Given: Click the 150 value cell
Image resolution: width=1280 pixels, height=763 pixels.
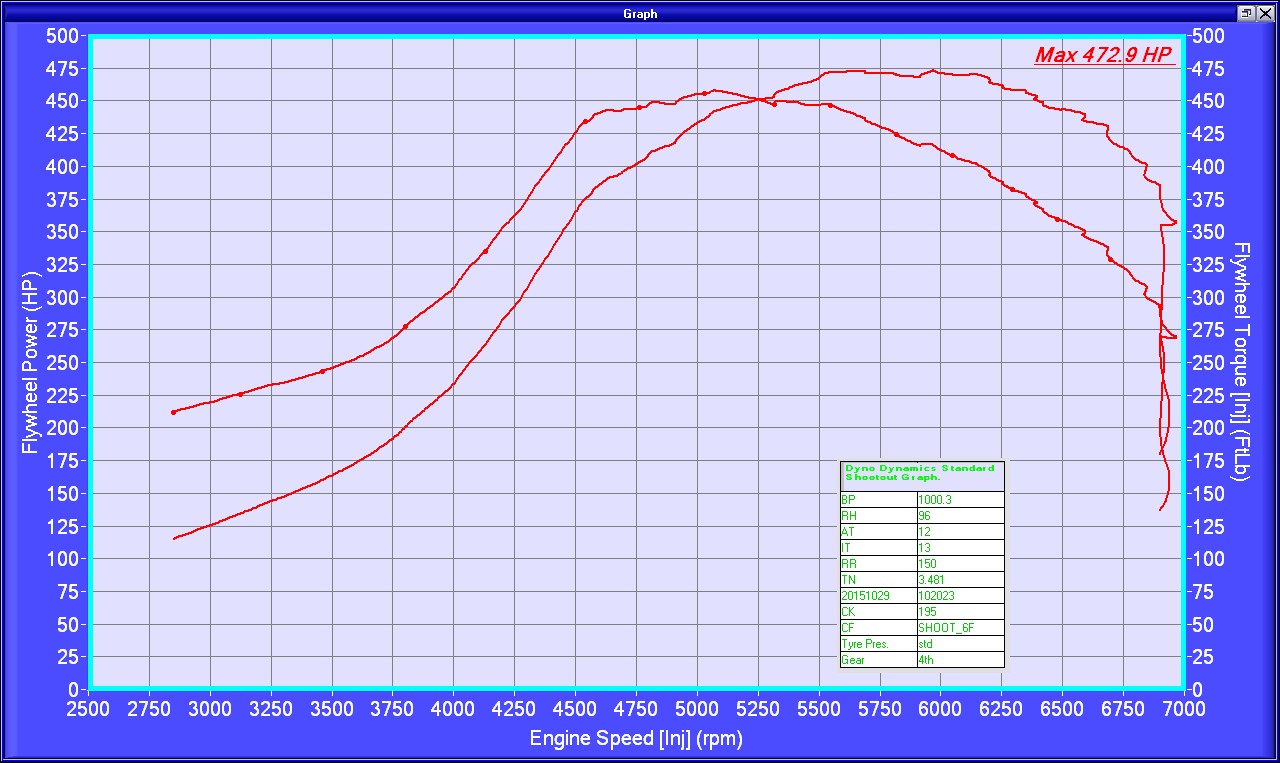Looking at the screenshot, I should tap(960, 564).
